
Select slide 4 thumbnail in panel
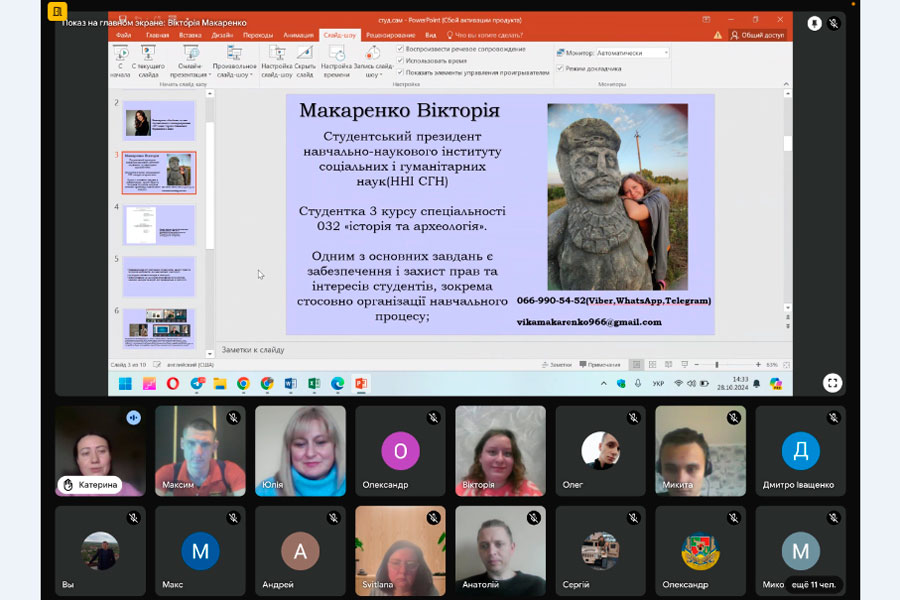(159, 225)
